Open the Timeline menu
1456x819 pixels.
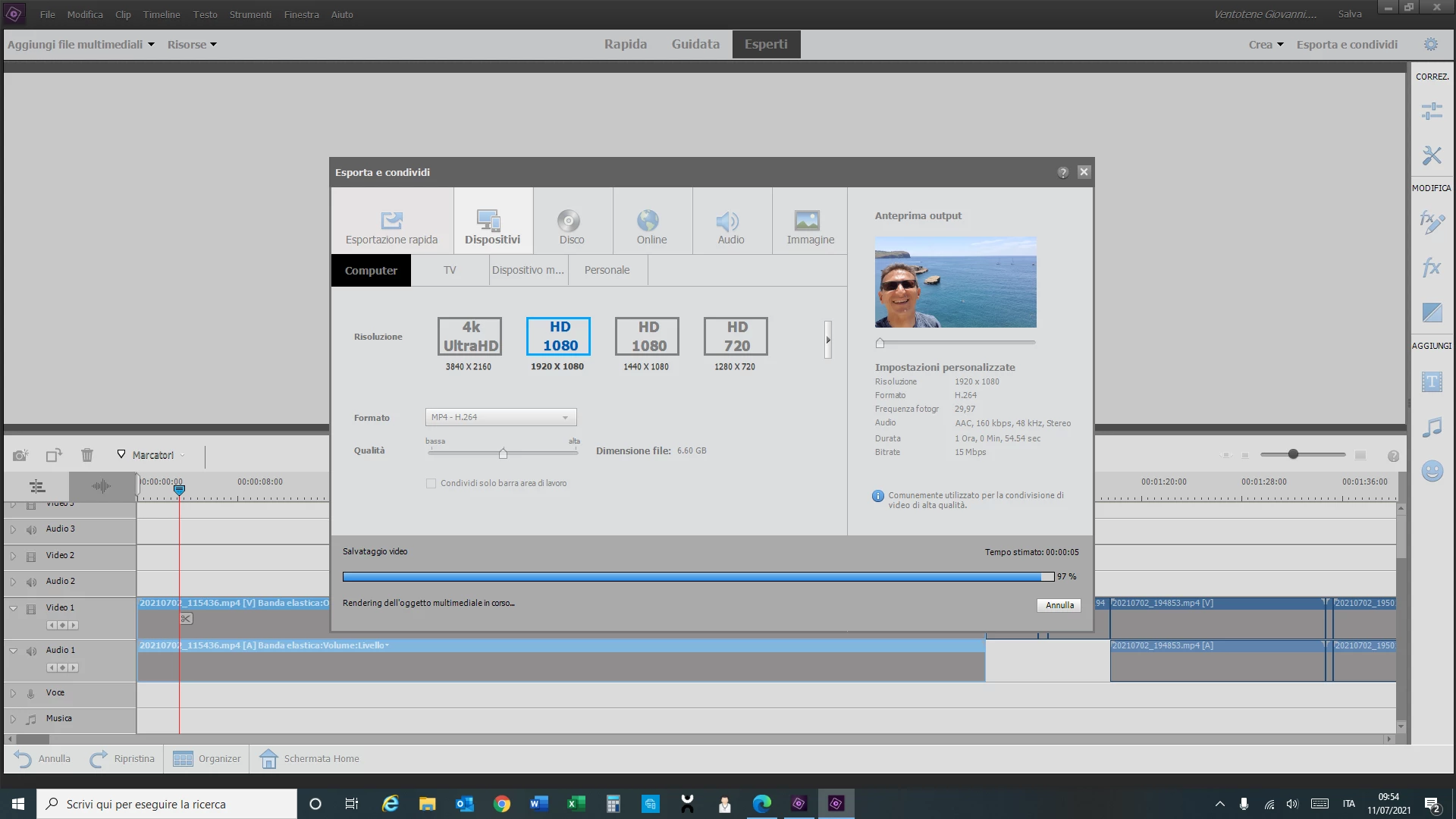click(x=162, y=14)
